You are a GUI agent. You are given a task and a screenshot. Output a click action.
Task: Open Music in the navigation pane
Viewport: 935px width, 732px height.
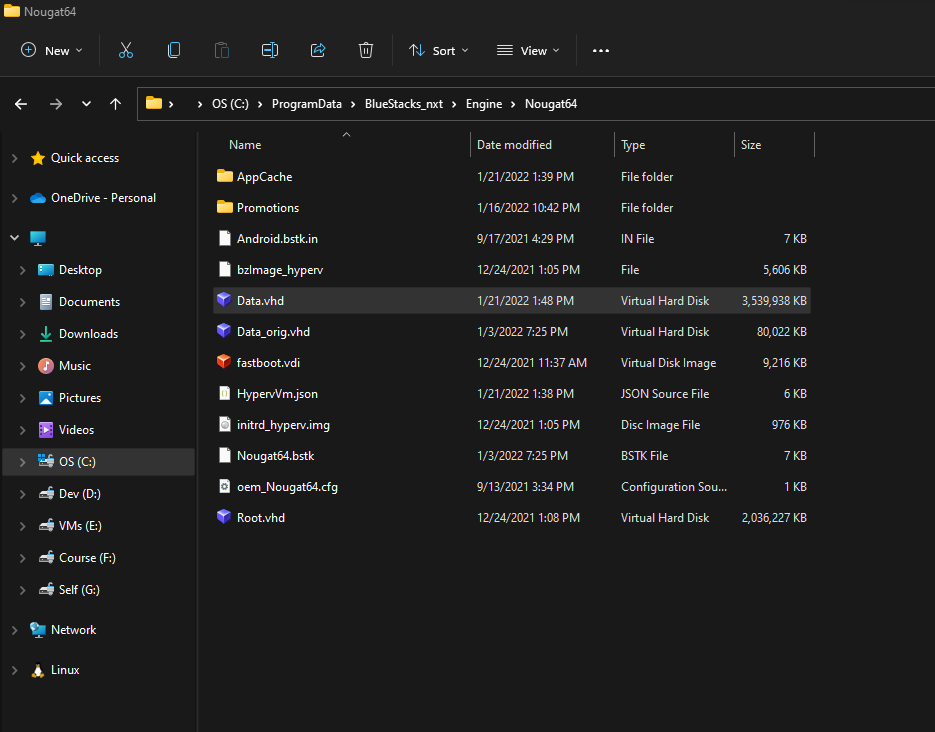coord(75,366)
